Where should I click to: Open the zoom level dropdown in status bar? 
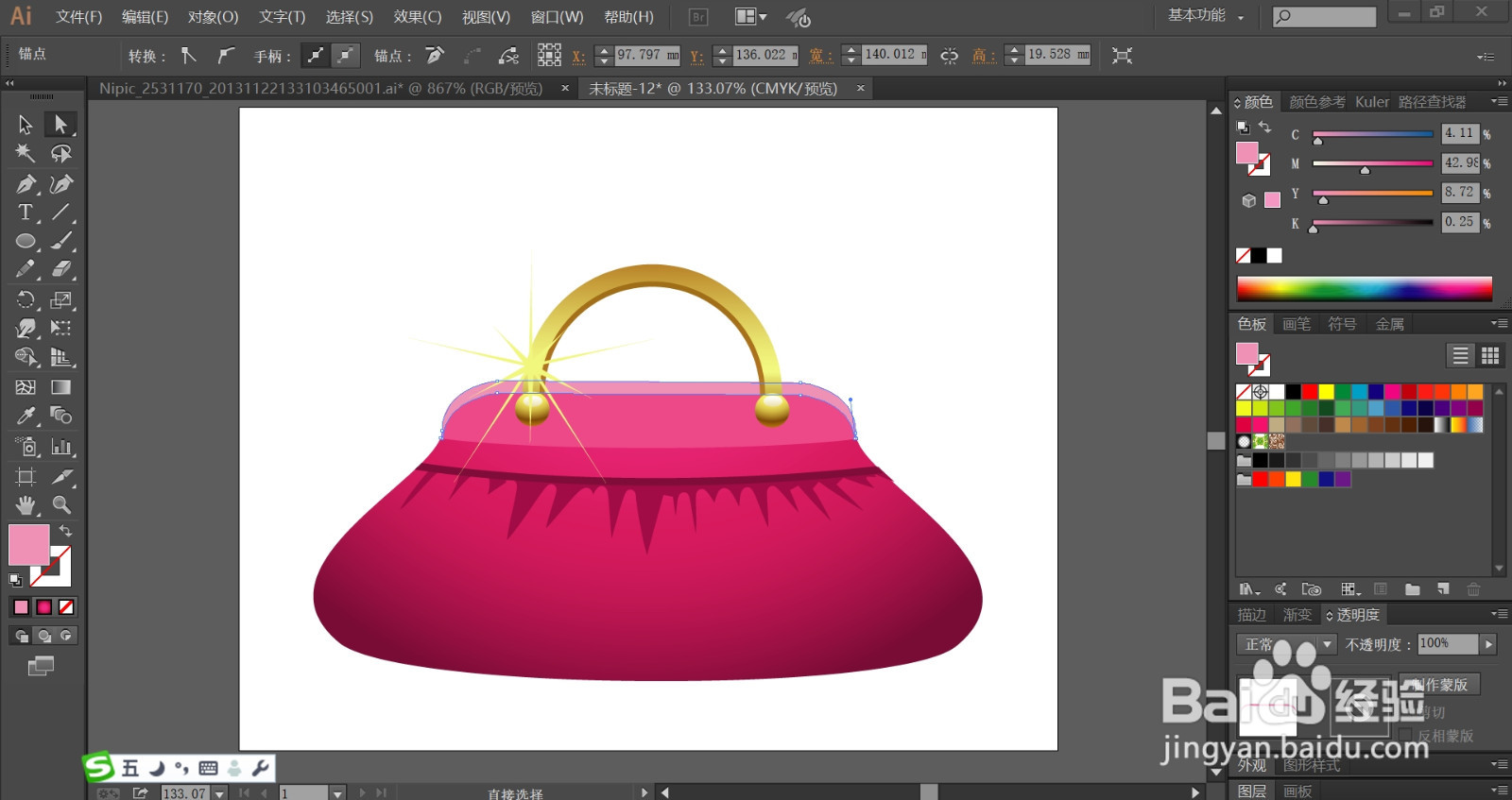coord(219,793)
